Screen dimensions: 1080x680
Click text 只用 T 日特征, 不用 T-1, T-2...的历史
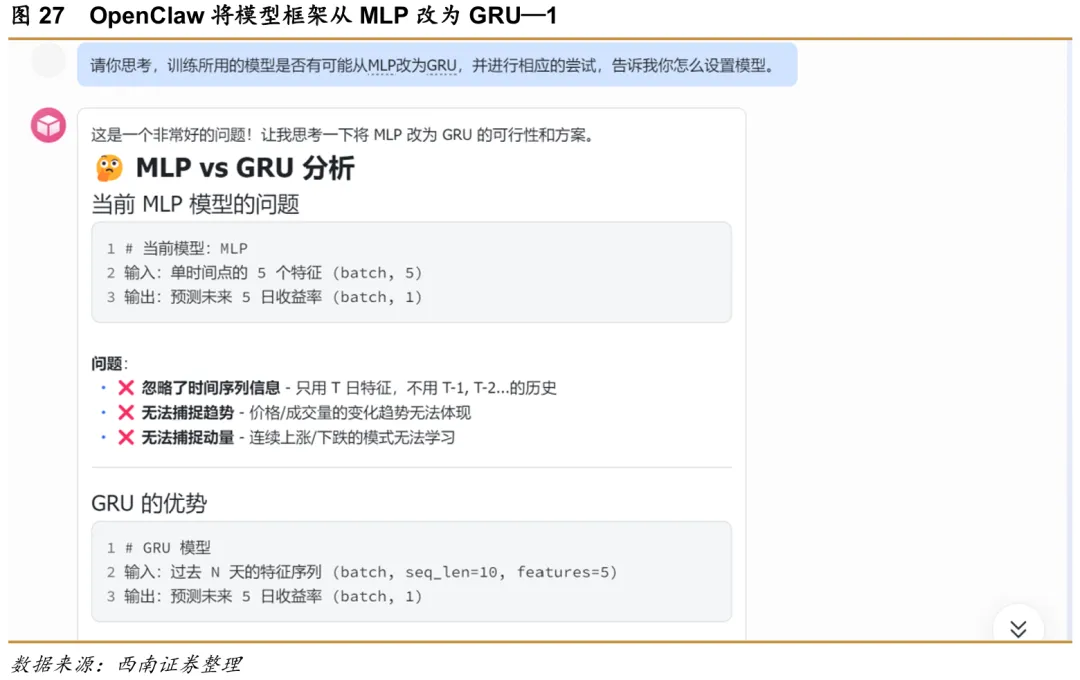tap(426, 388)
